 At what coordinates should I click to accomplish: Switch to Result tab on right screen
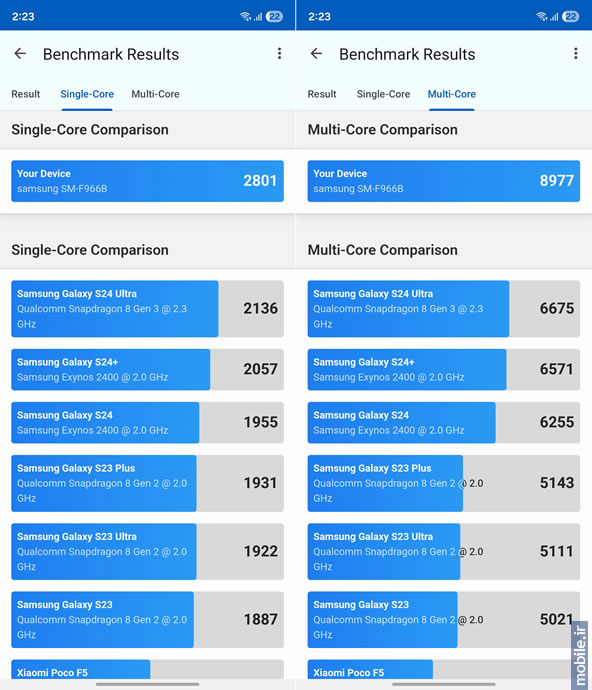pyautogui.click(x=322, y=94)
